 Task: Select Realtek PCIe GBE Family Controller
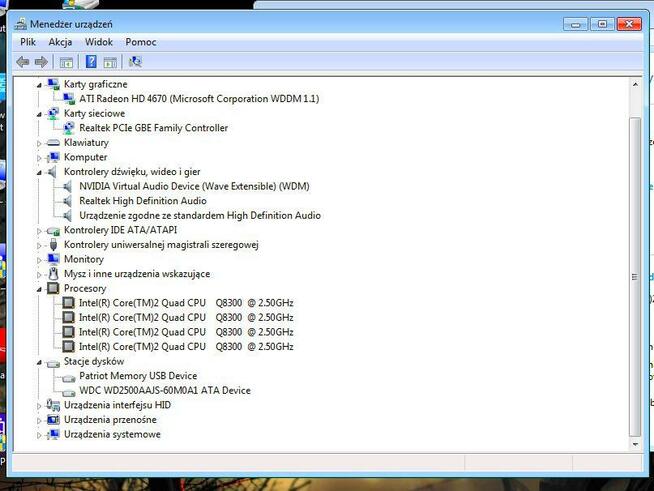pyautogui.click(x=153, y=128)
